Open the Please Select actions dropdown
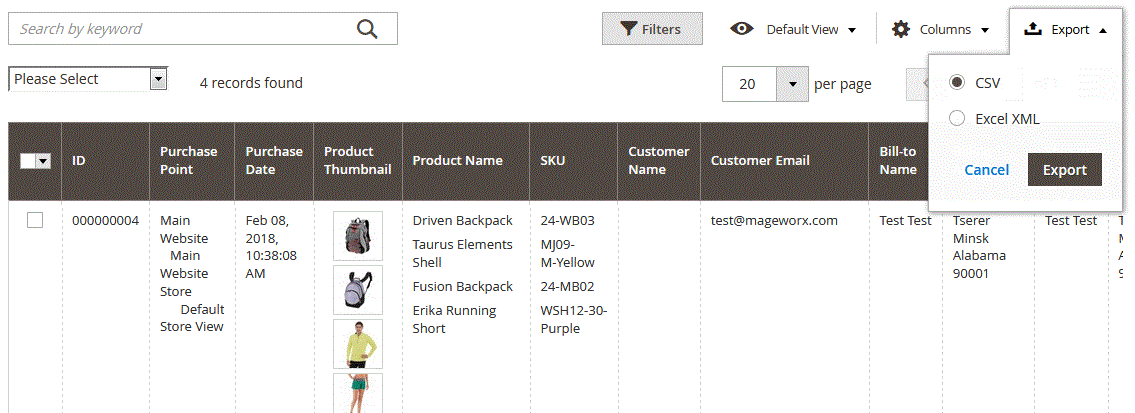Screen dimensions: 1135x413 coord(88,79)
